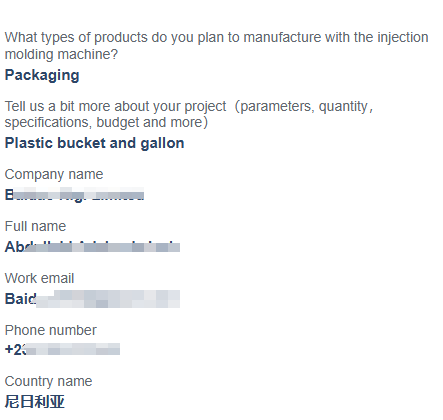443x420 pixels.
Task: Click the 'Baid' email beginning text
Action: click(20, 299)
